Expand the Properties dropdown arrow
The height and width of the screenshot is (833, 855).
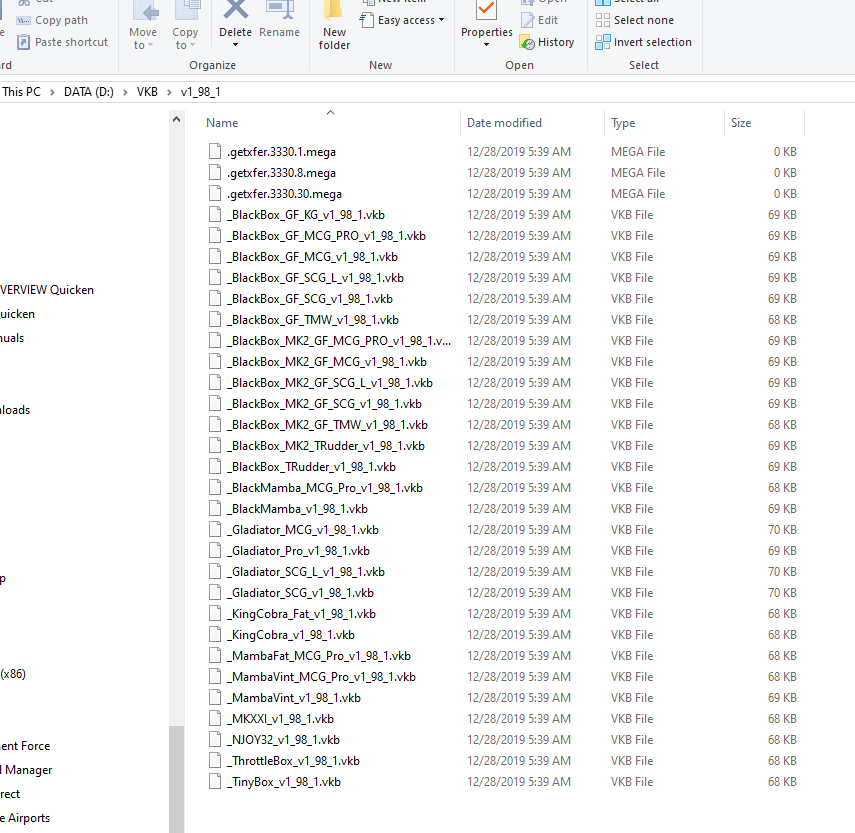(x=486, y=45)
